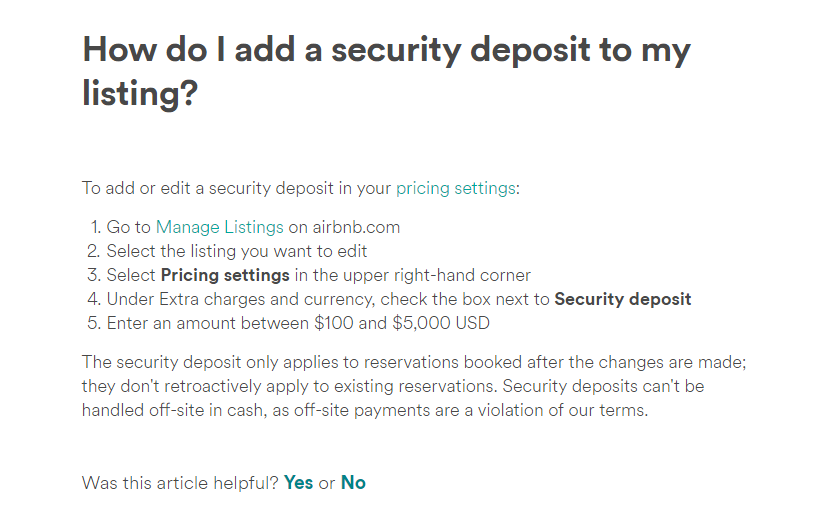Click the article heading about security deposit
Screen dimensions: 817x522
click(x=386, y=72)
